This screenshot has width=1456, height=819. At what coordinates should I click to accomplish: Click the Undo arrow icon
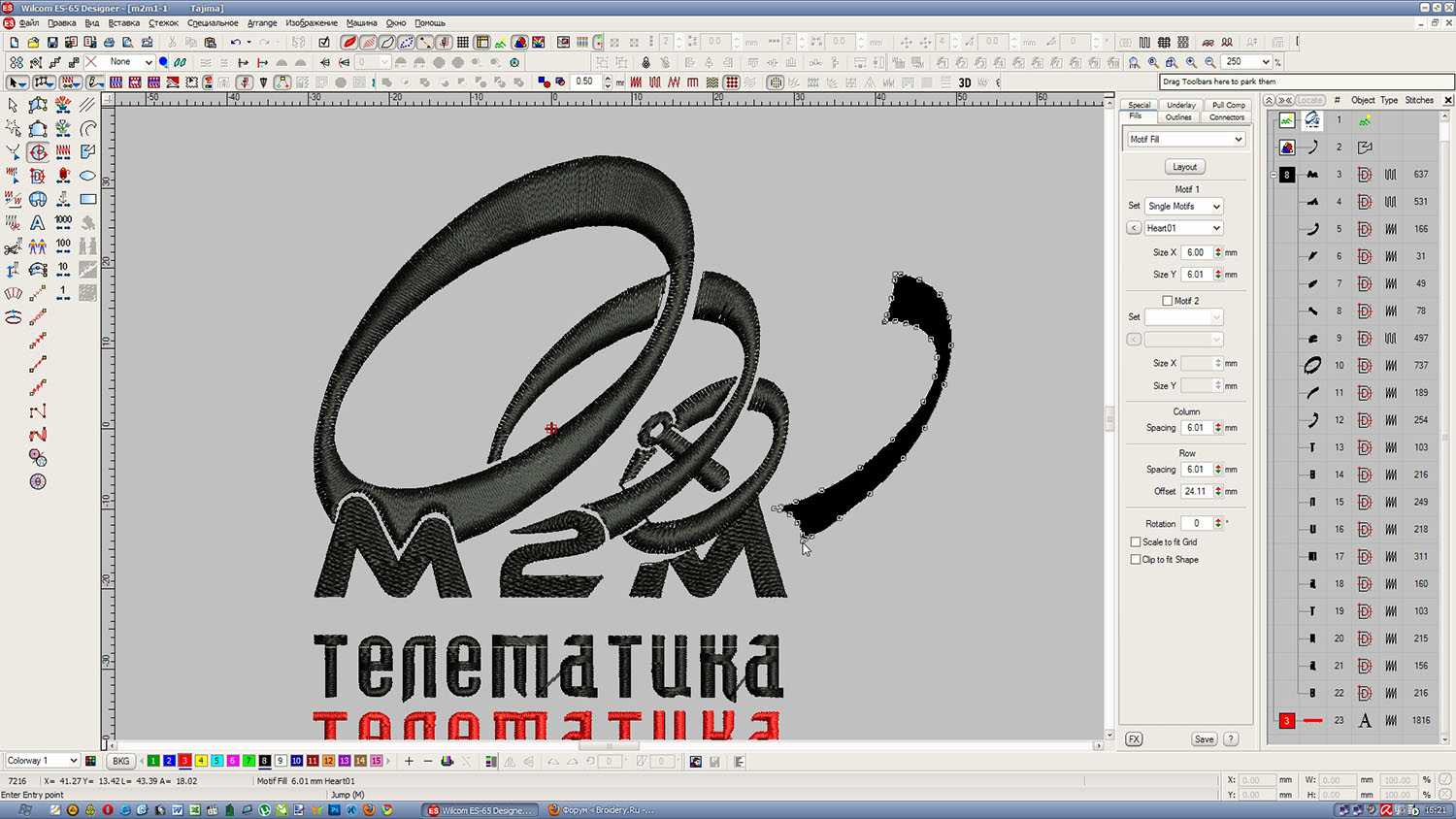click(235, 43)
